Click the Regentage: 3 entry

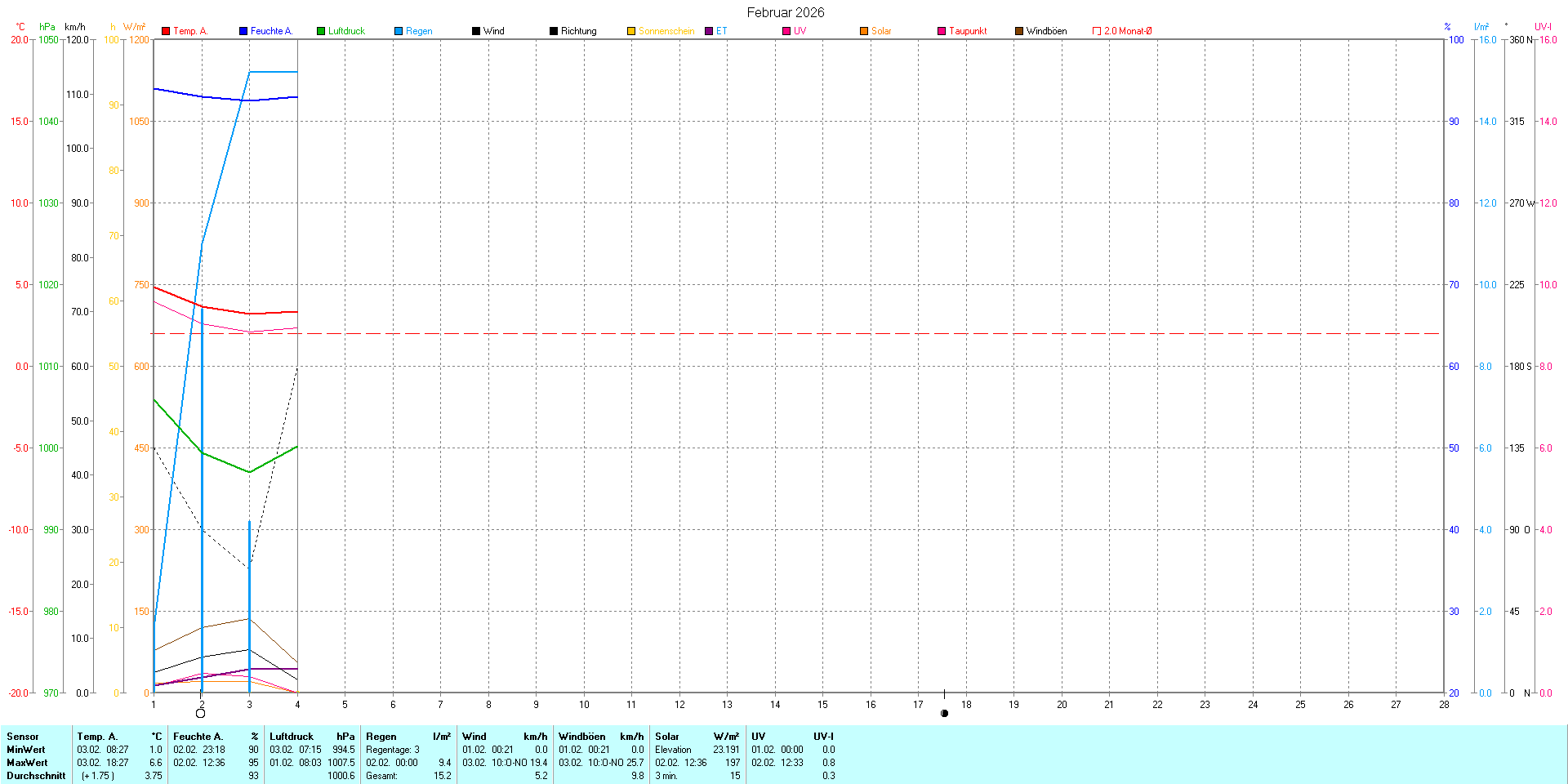393,750
